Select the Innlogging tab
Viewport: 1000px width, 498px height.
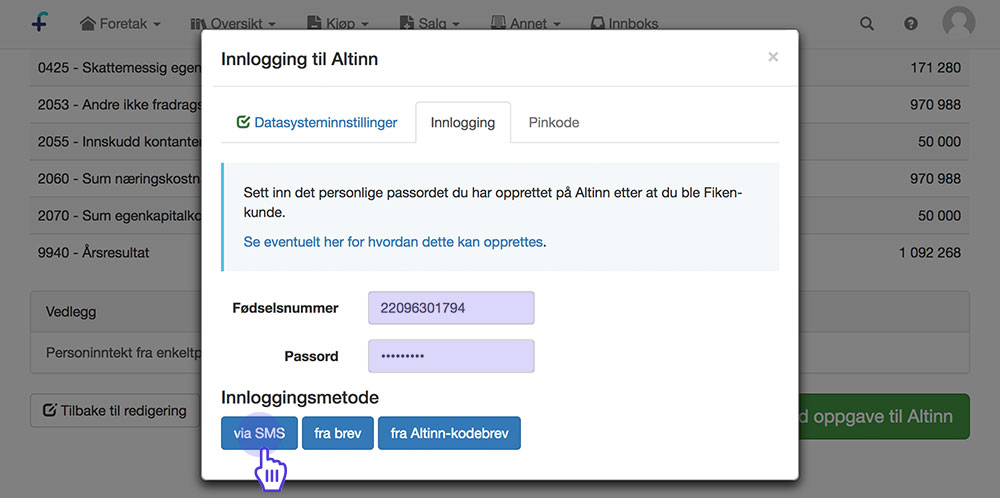point(463,122)
